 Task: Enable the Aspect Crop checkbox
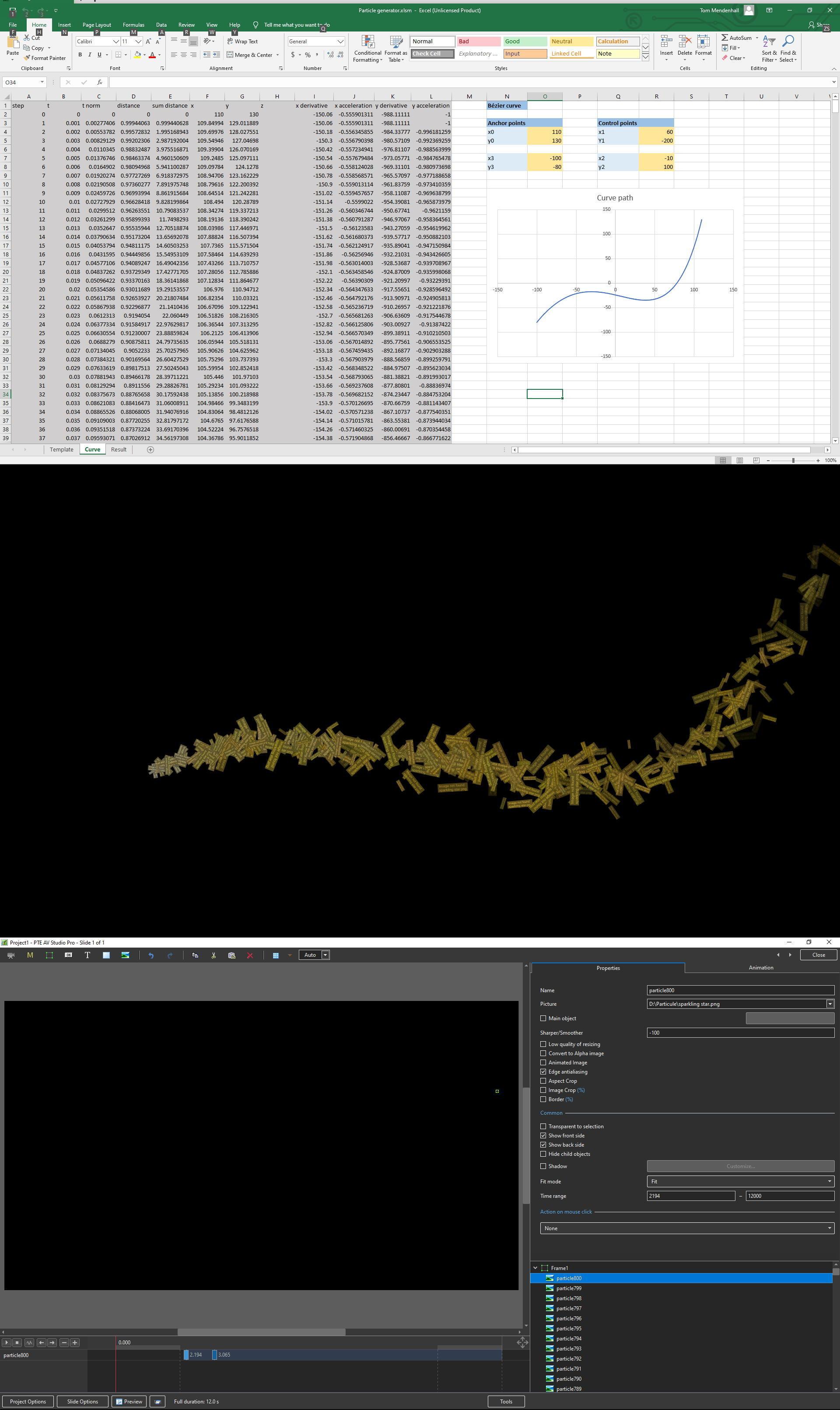point(543,1081)
